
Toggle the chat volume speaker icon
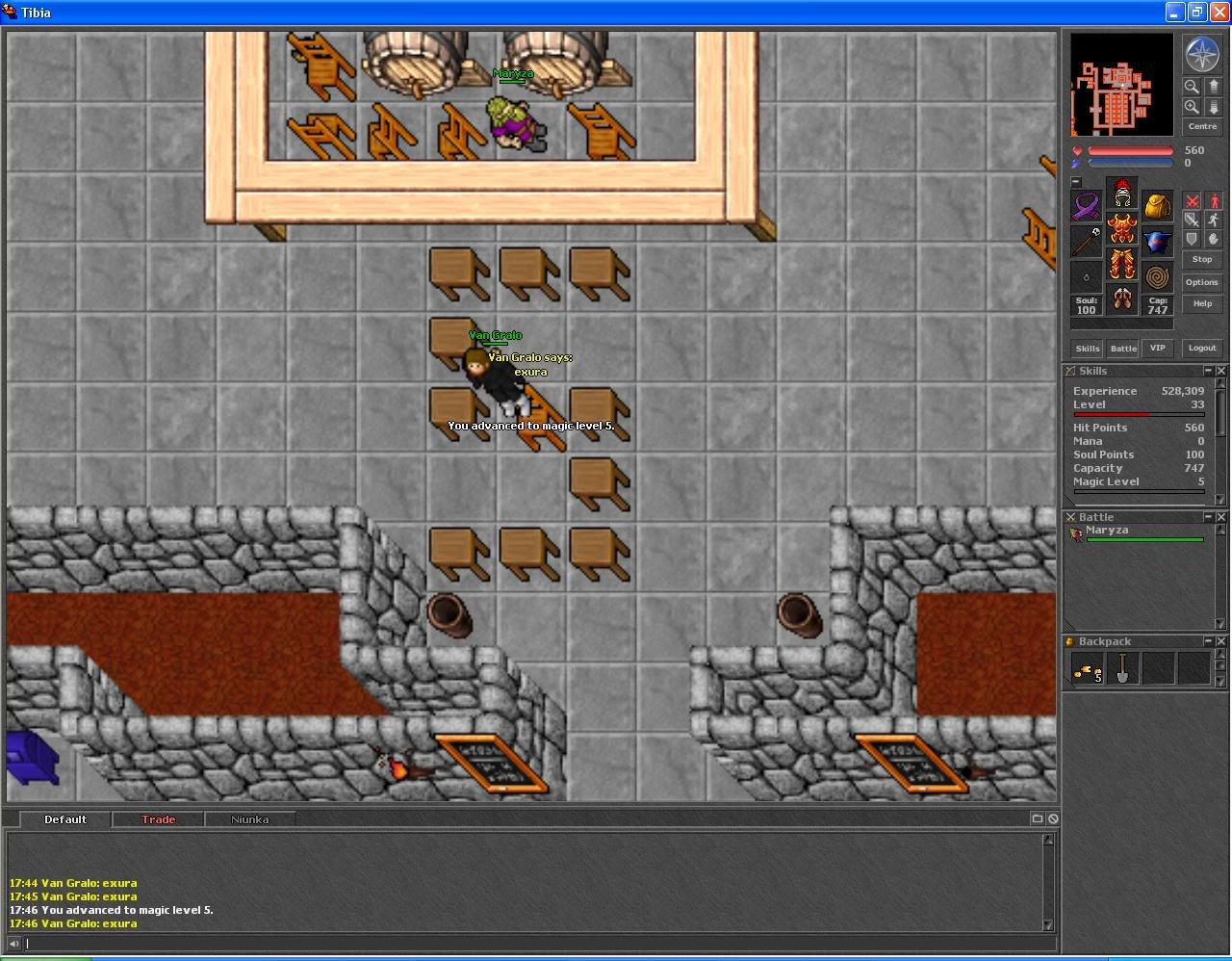[x=13, y=944]
